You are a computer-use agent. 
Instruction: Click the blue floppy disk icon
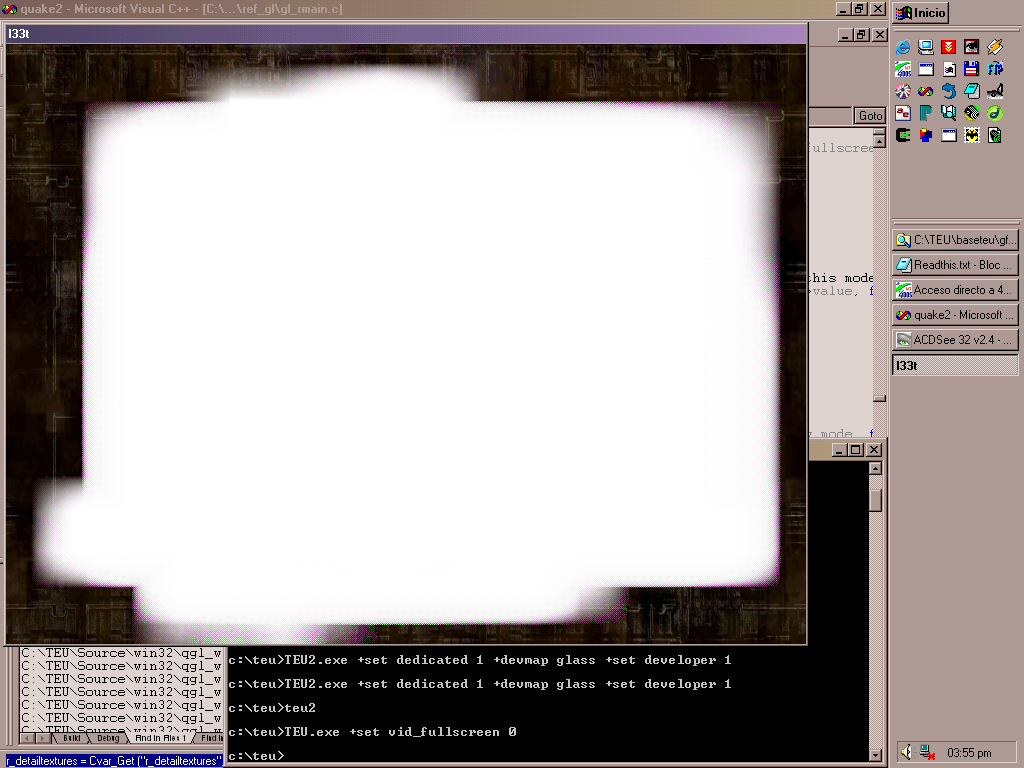pos(971,69)
